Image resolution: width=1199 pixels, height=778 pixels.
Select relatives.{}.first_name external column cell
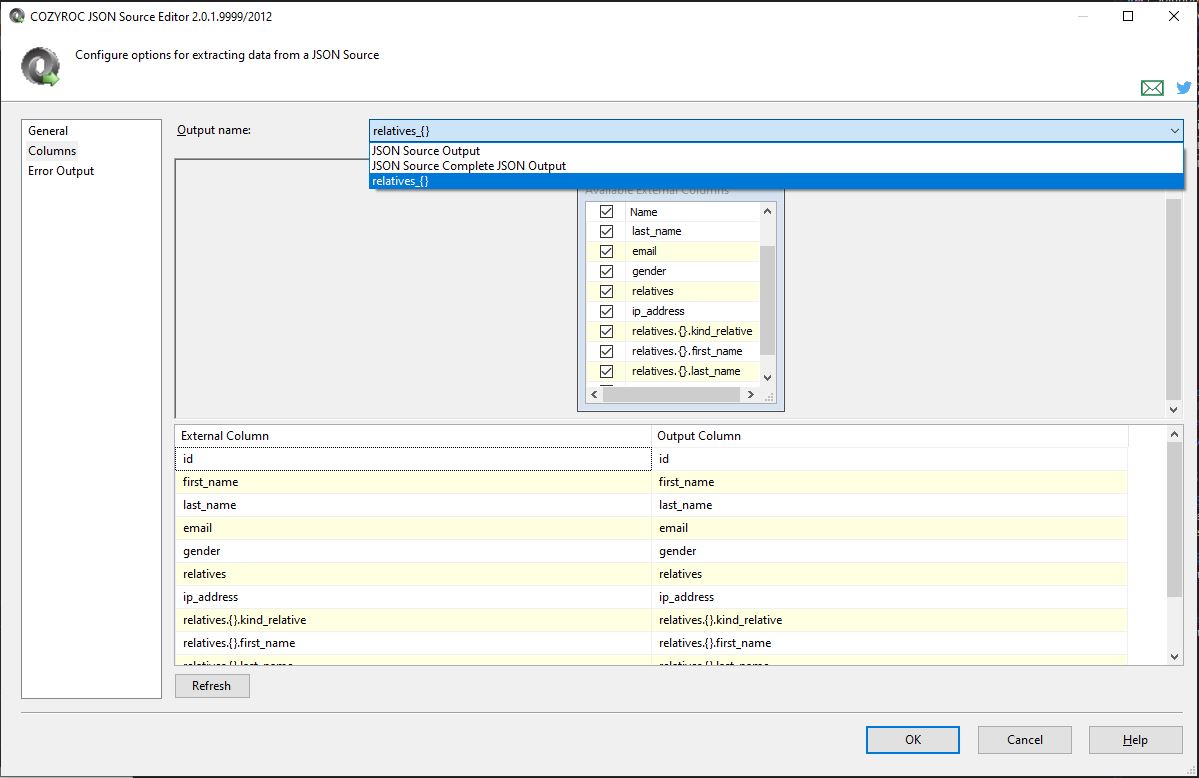point(413,643)
